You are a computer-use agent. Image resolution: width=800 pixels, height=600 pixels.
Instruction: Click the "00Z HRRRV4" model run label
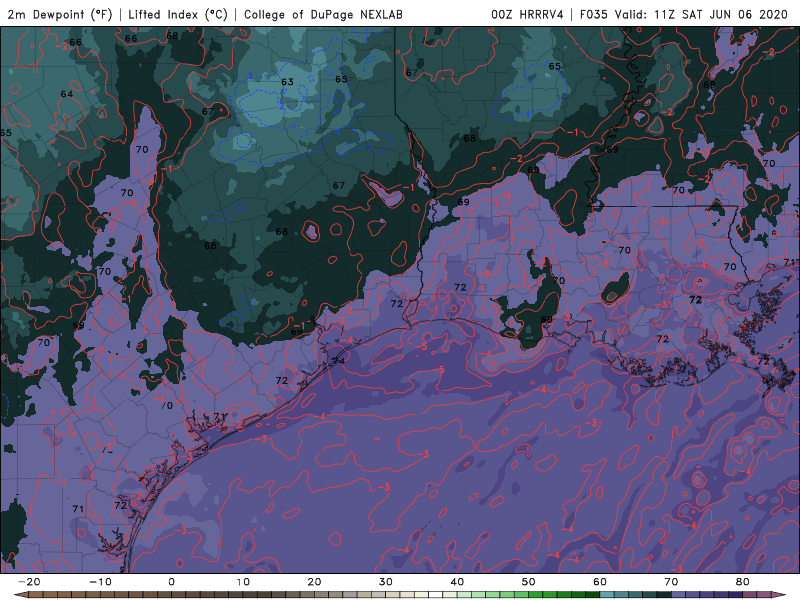(x=527, y=14)
